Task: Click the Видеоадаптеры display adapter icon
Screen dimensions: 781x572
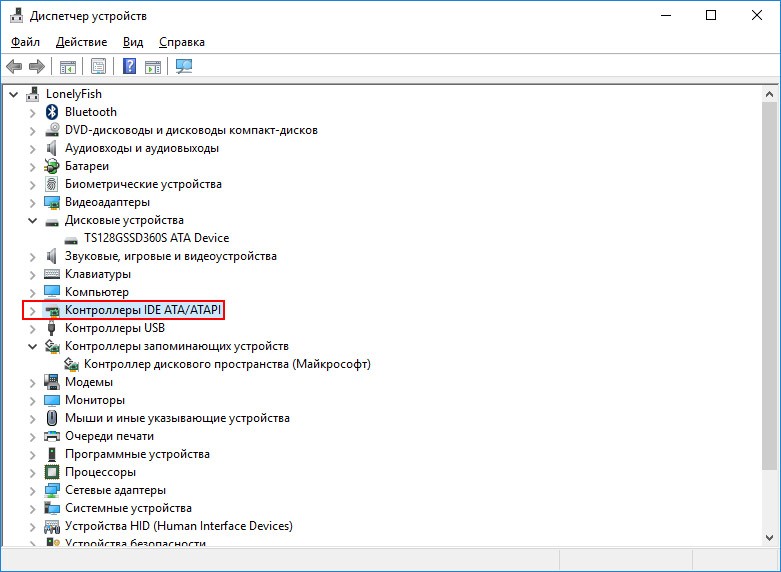Action: point(52,202)
